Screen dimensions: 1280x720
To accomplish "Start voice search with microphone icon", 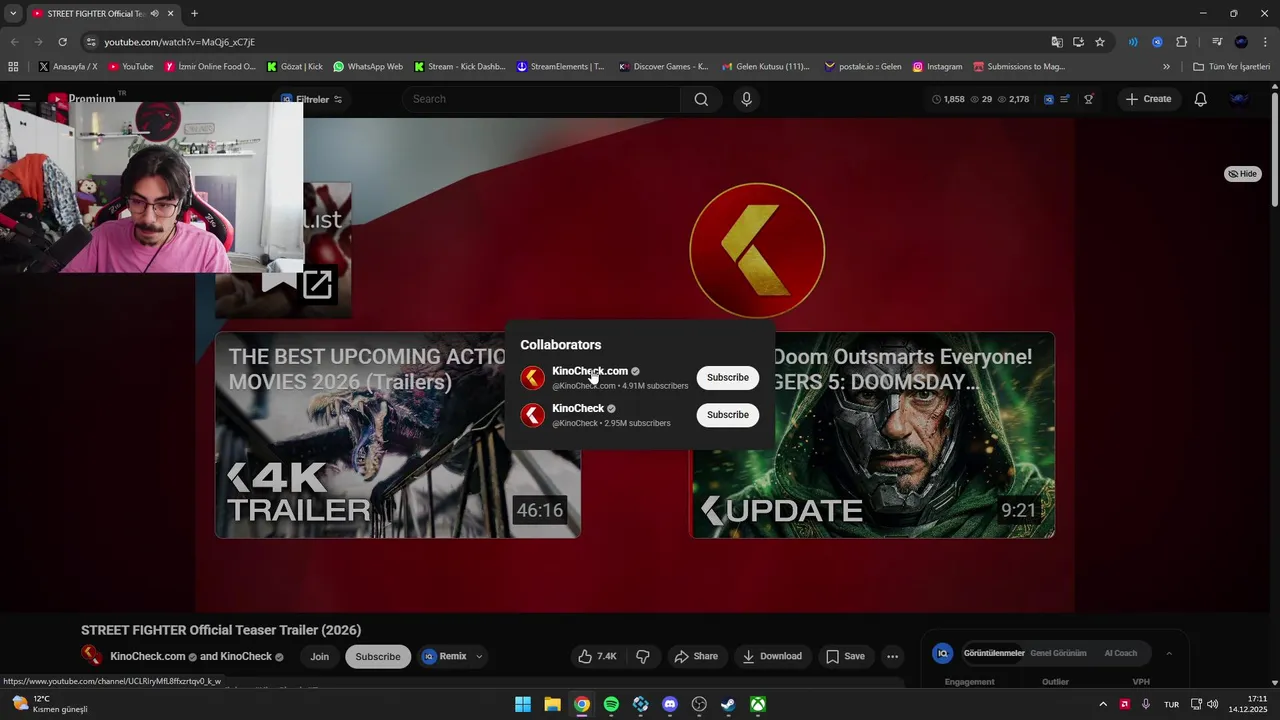I will pos(746,99).
